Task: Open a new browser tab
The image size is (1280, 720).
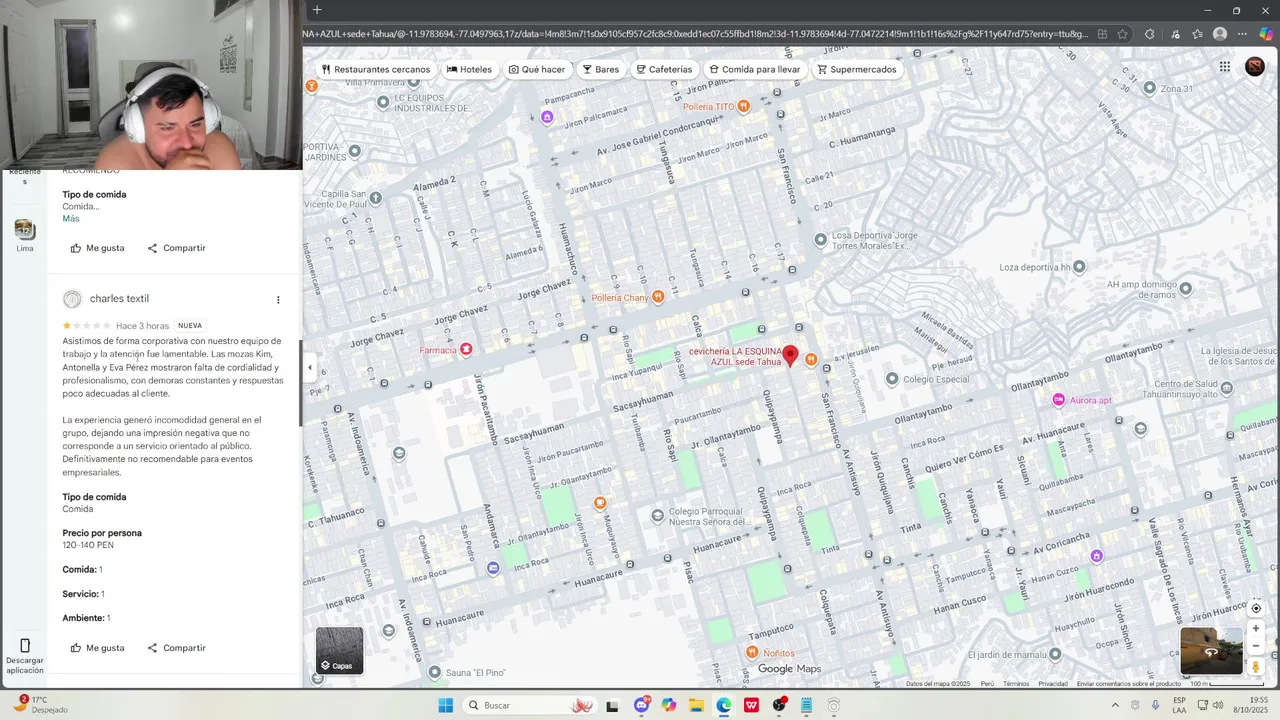Action: (317, 10)
